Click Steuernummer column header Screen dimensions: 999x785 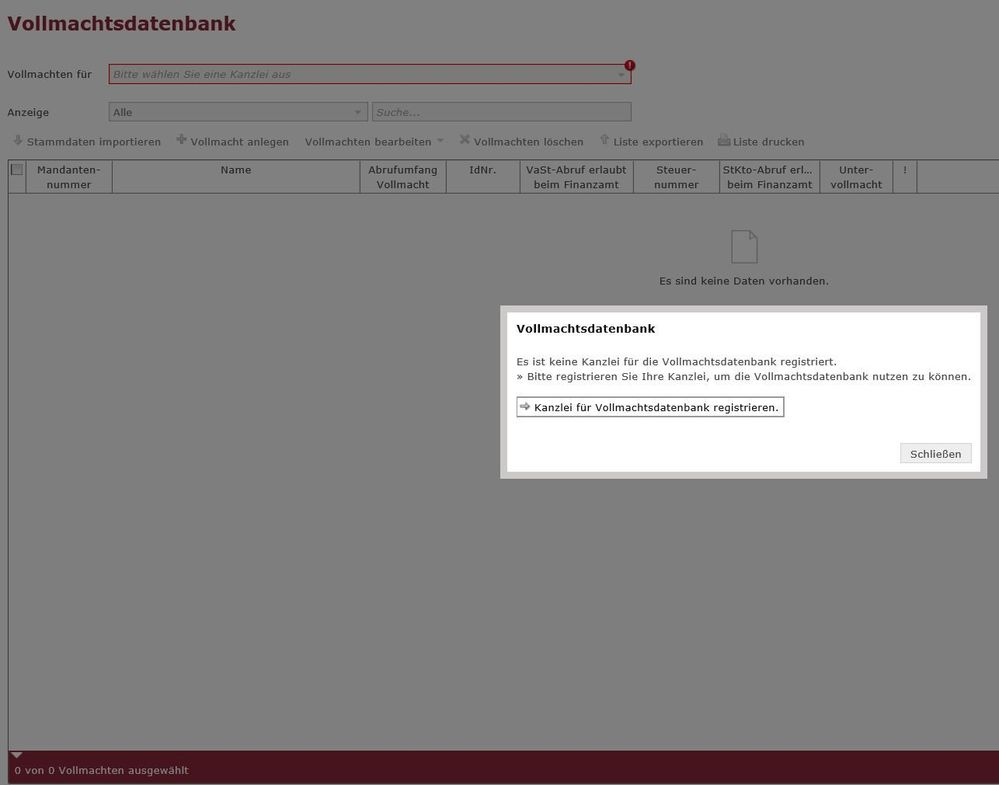click(676, 177)
